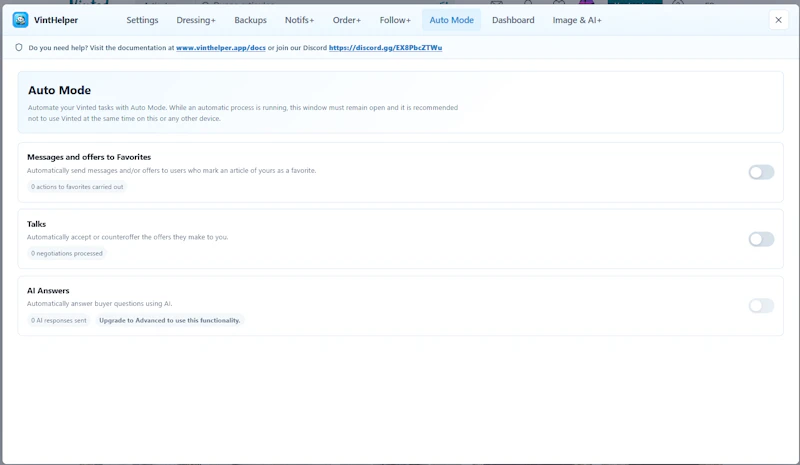Open www.vinthelper.app/docs documentation link
The width and height of the screenshot is (800, 465).
point(221,47)
